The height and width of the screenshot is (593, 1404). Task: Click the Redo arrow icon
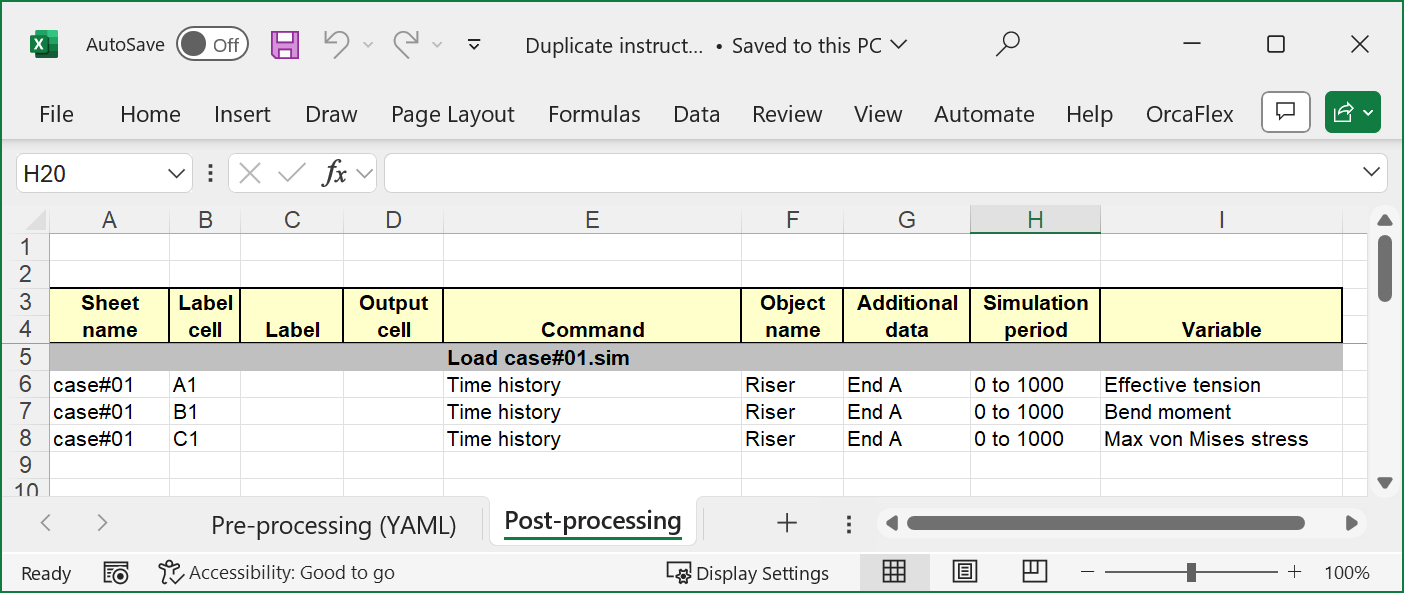click(406, 45)
